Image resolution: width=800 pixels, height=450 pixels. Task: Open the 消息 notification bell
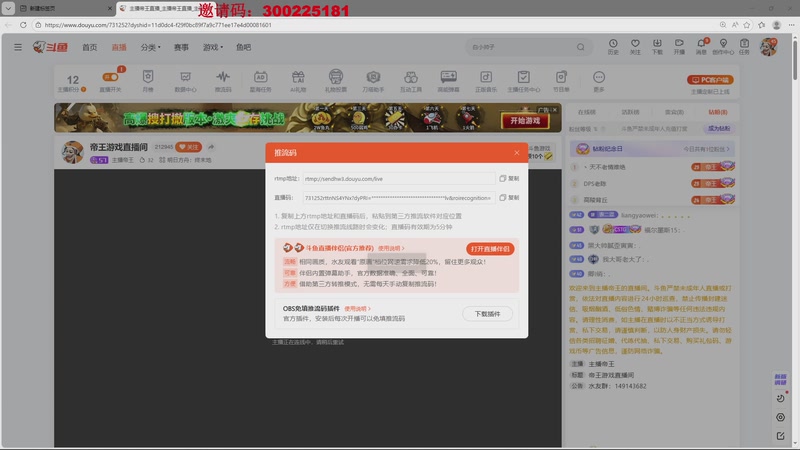coord(702,47)
